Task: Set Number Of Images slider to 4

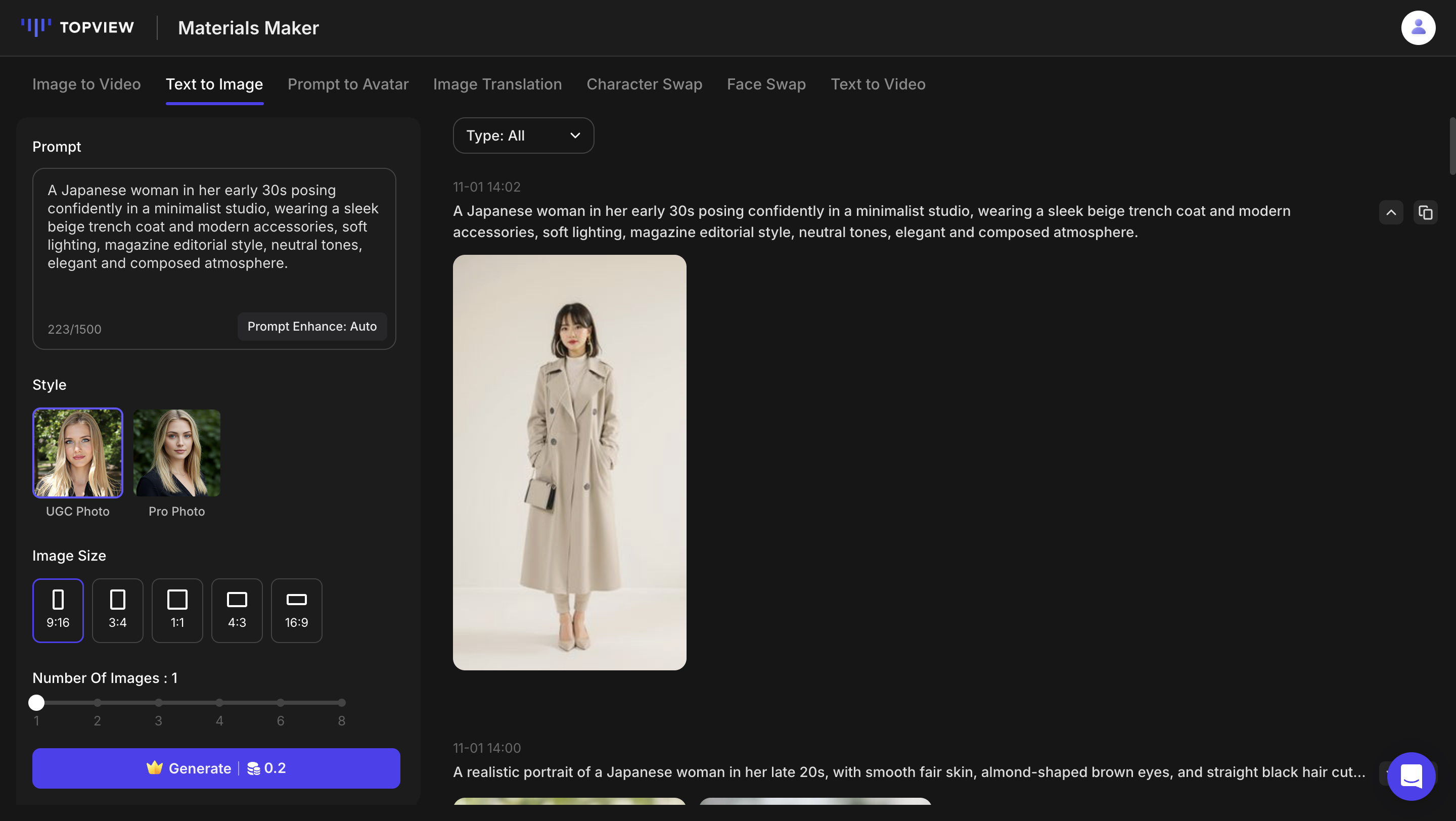Action: pos(219,702)
